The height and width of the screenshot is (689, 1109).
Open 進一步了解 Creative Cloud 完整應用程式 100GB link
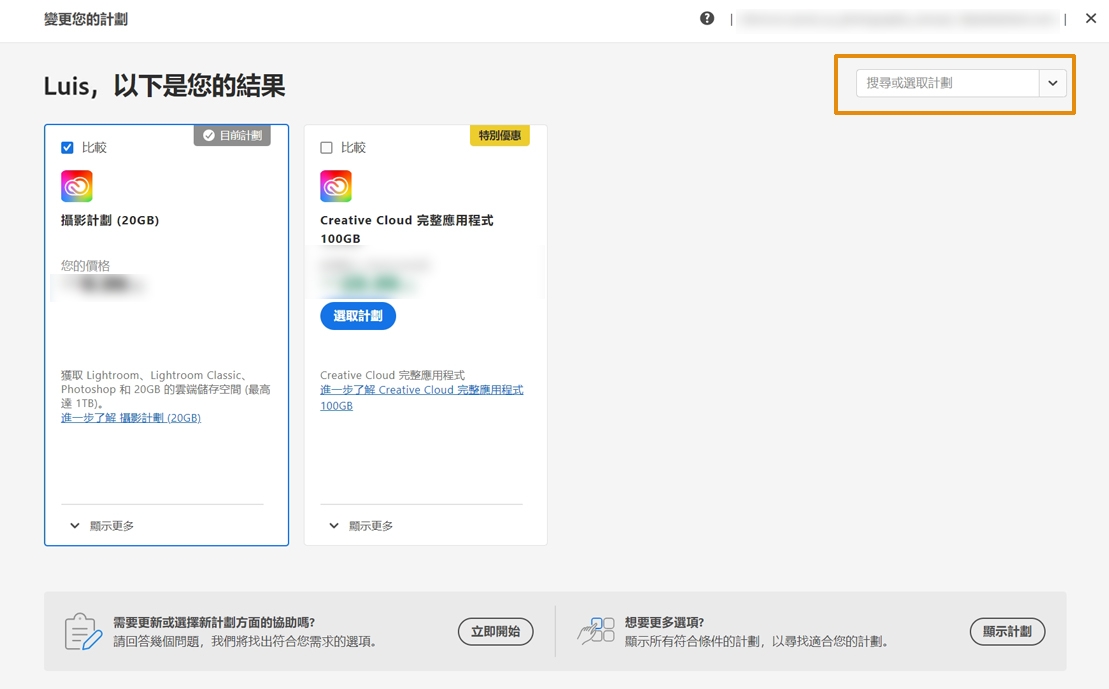click(x=422, y=398)
